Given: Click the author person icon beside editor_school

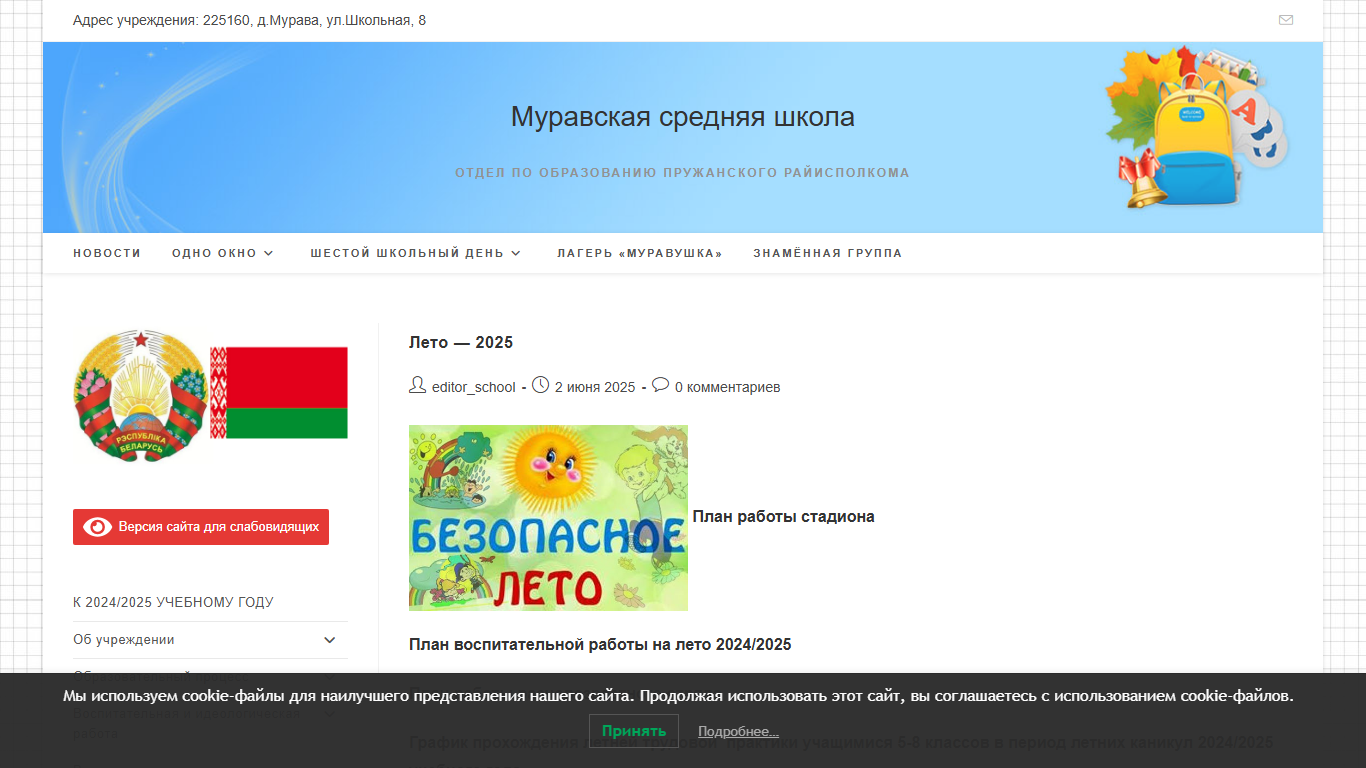Looking at the screenshot, I should (417, 385).
